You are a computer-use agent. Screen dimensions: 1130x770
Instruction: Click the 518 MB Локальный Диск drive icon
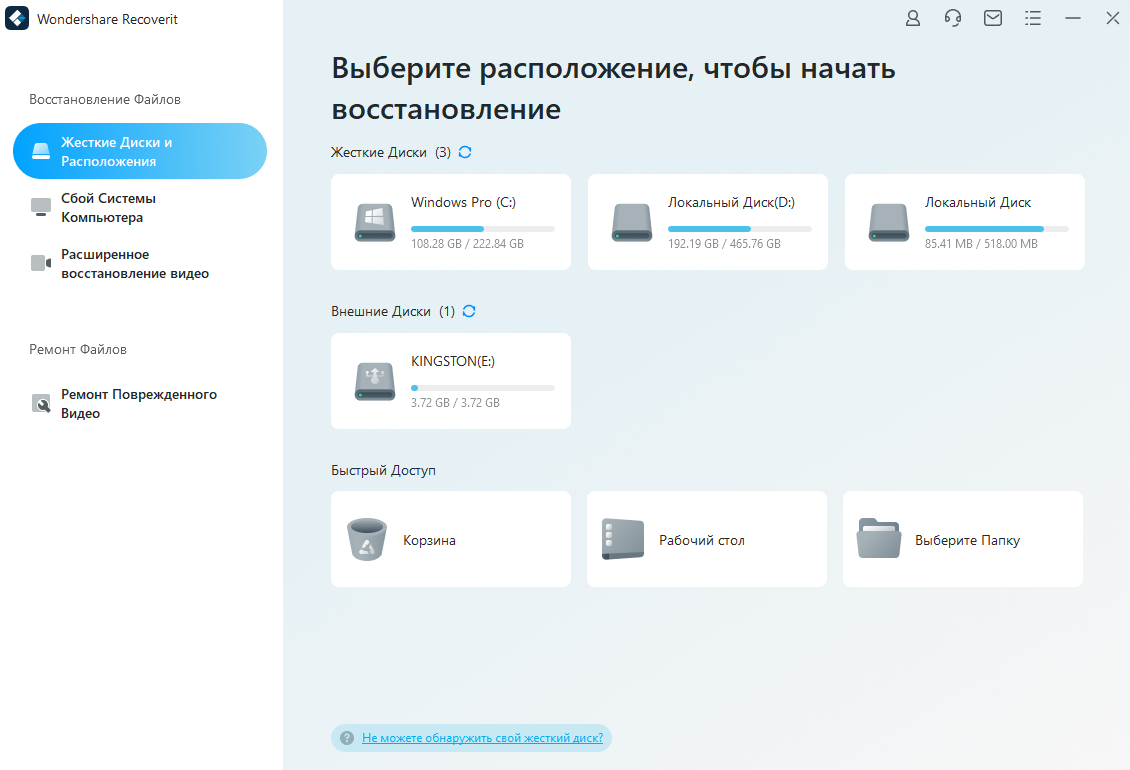pyautogui.click(x=889, y=222)
